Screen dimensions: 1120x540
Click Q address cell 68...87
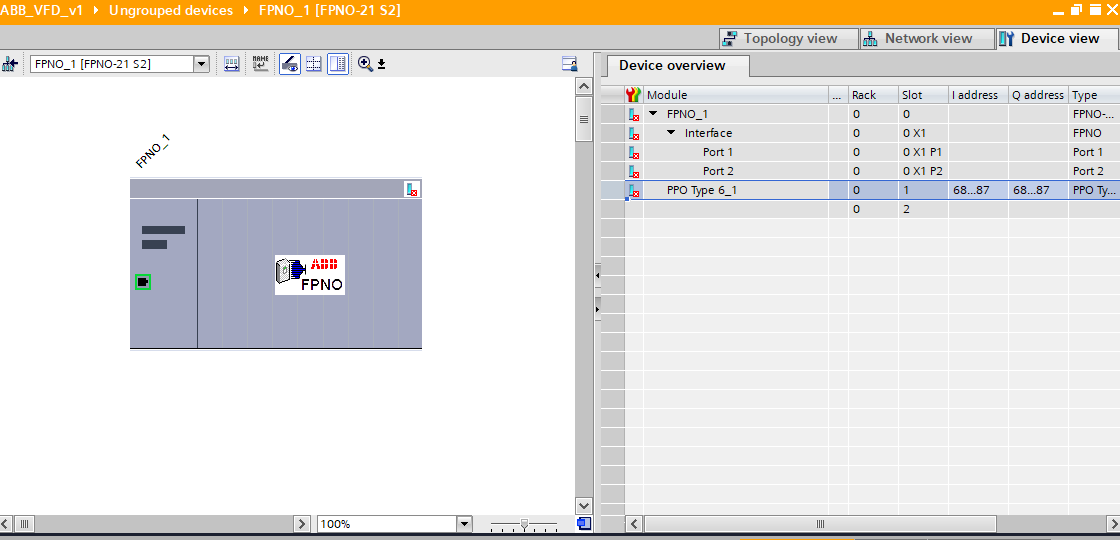(x=1039, y=190)
